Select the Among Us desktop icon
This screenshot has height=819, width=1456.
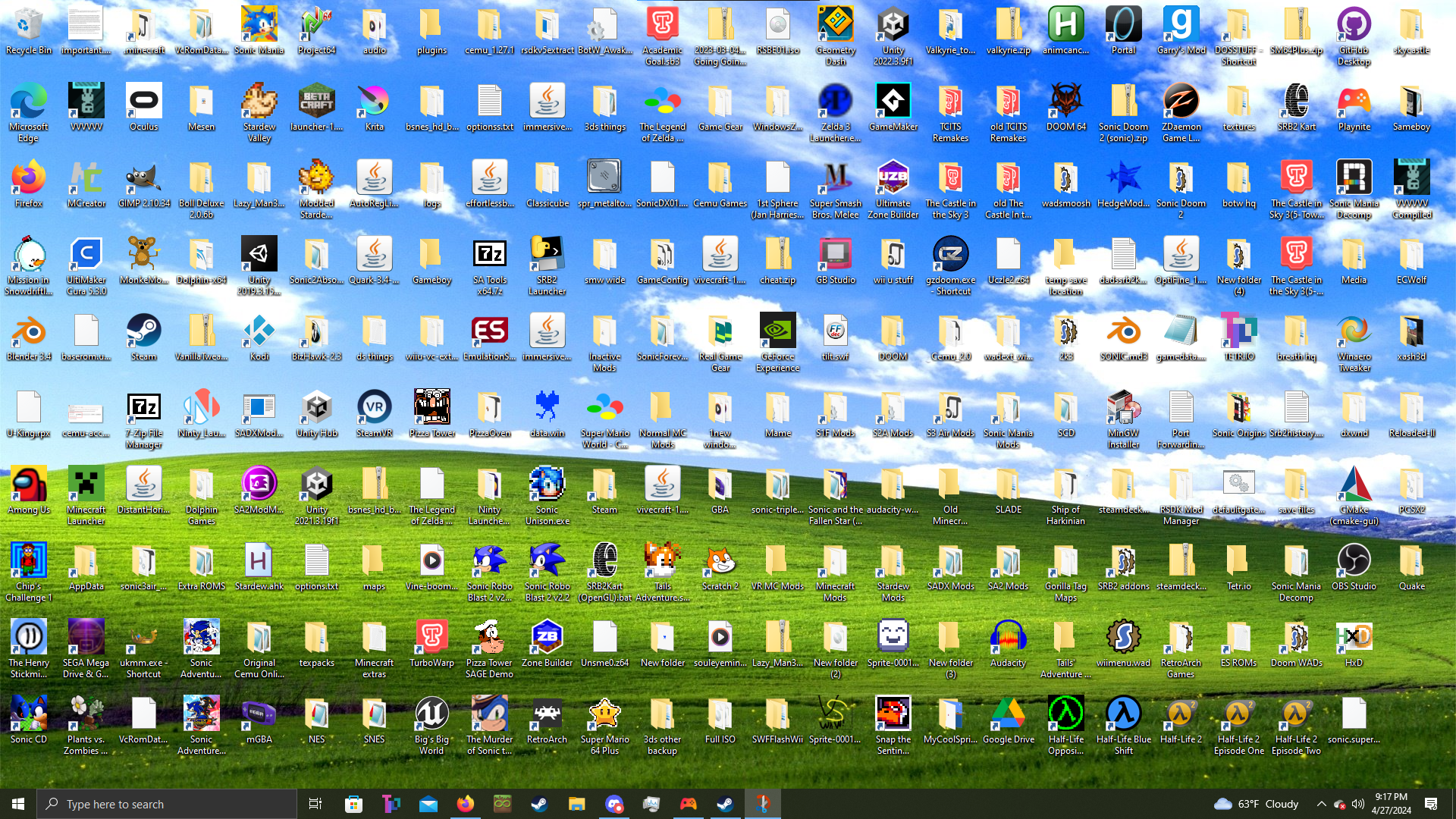(x=29, y=491)
